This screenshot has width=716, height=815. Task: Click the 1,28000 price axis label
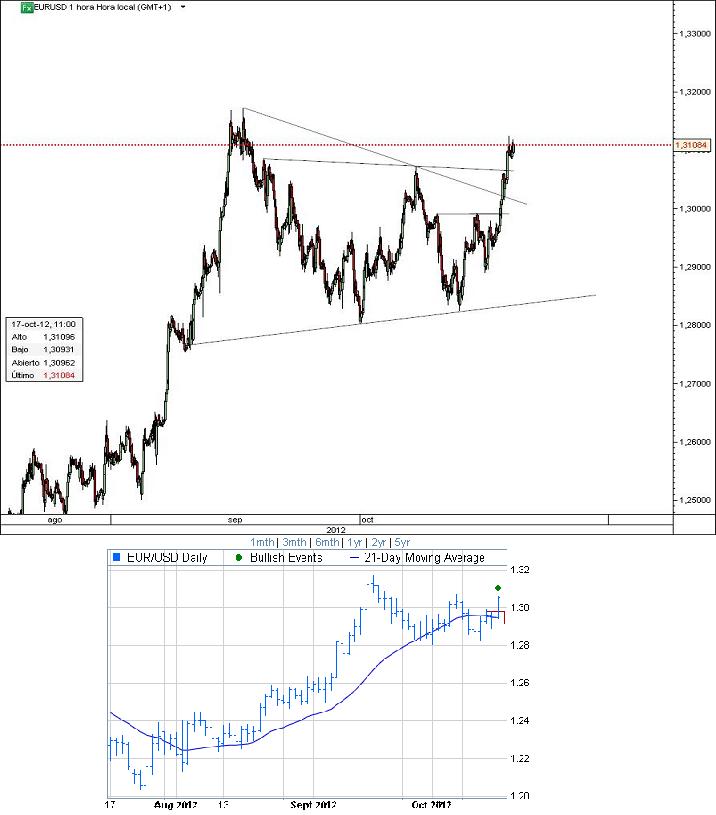(x=695, y=325)
